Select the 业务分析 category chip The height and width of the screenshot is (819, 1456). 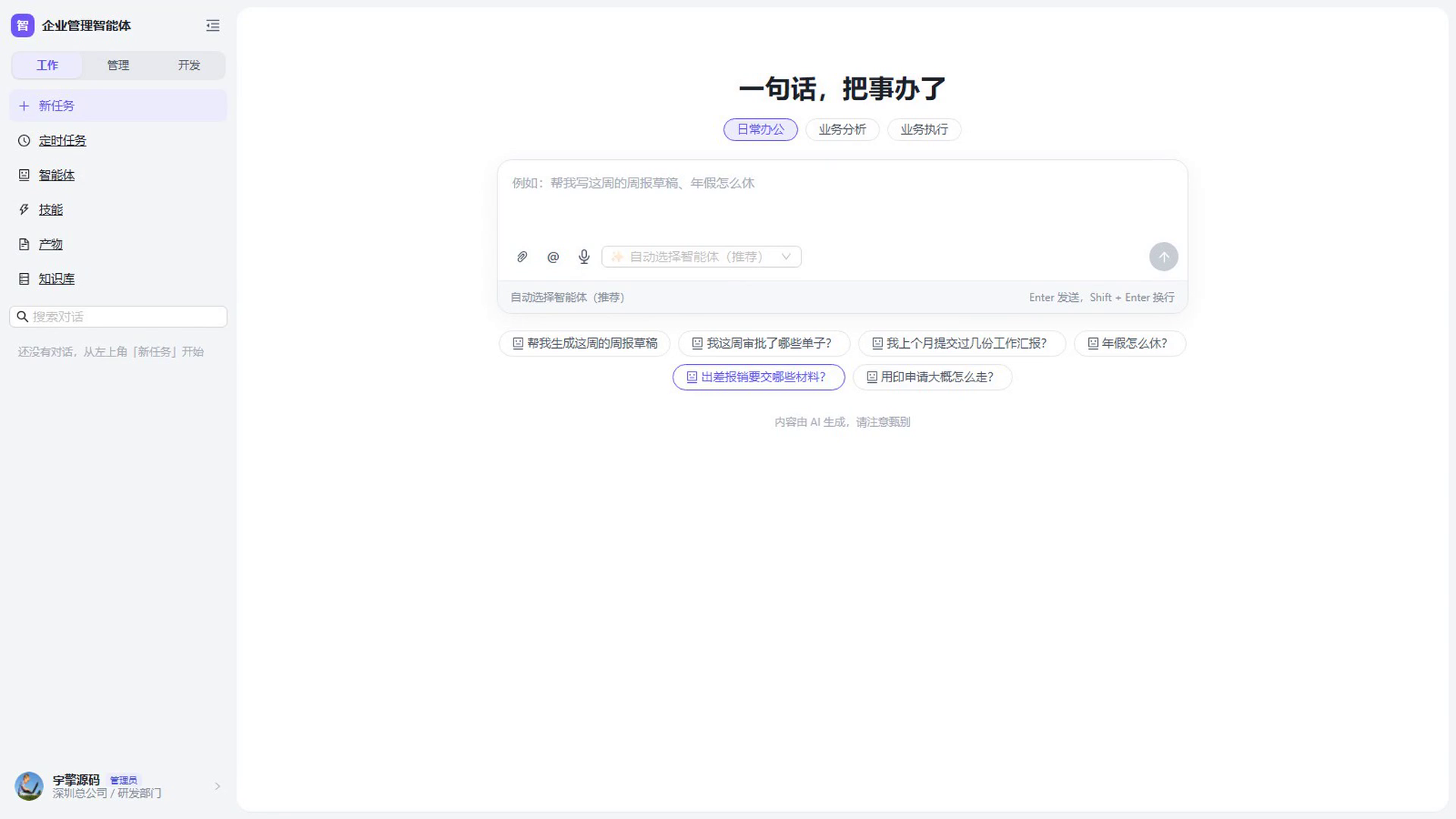843,130
